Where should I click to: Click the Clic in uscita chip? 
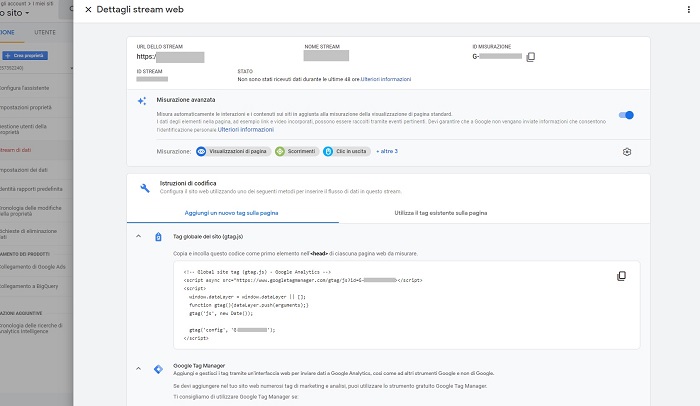tap(347, 151)
